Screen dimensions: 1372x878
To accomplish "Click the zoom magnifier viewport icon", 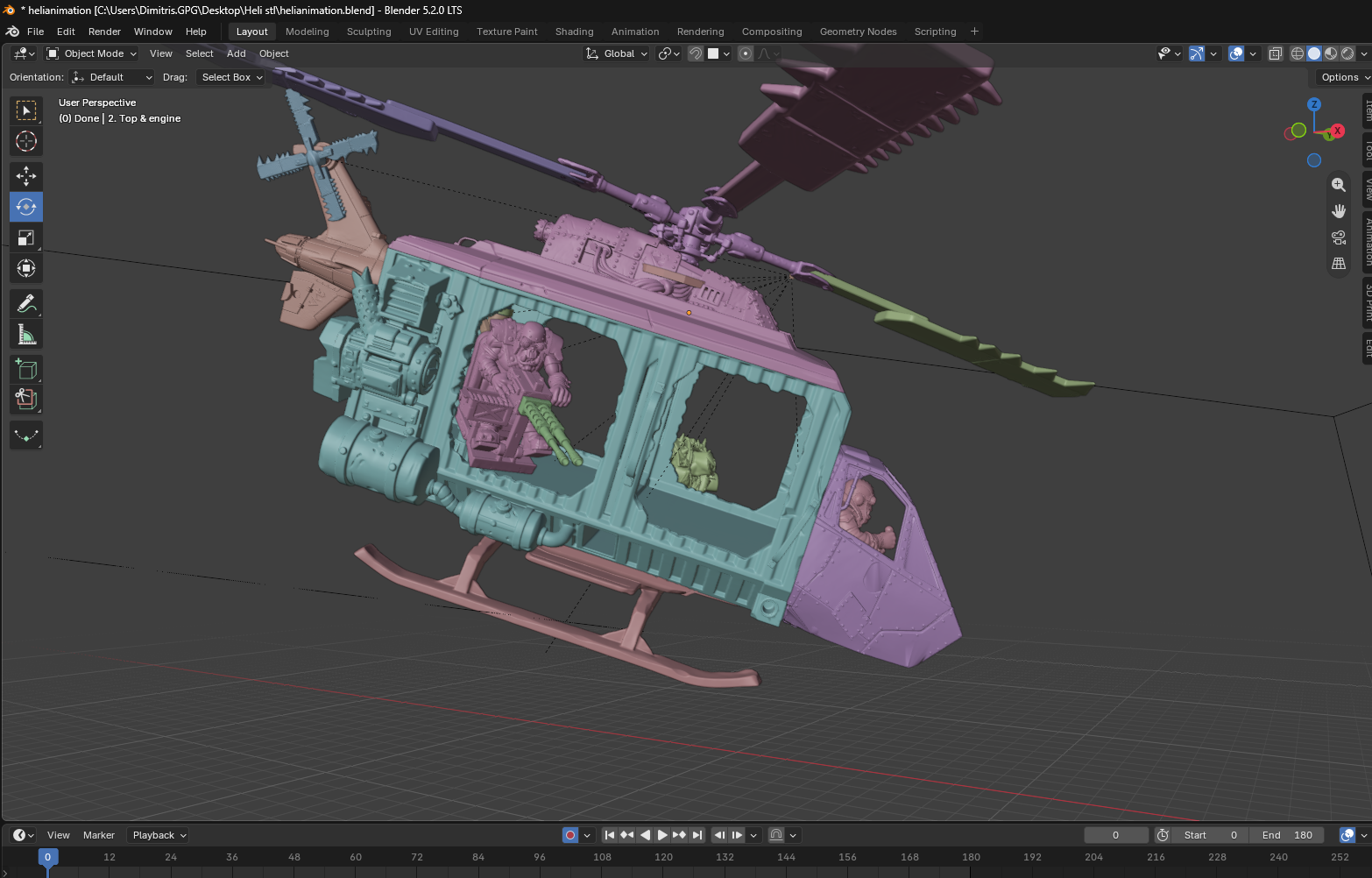I will pyautogui.click(x=1339, y=185).
